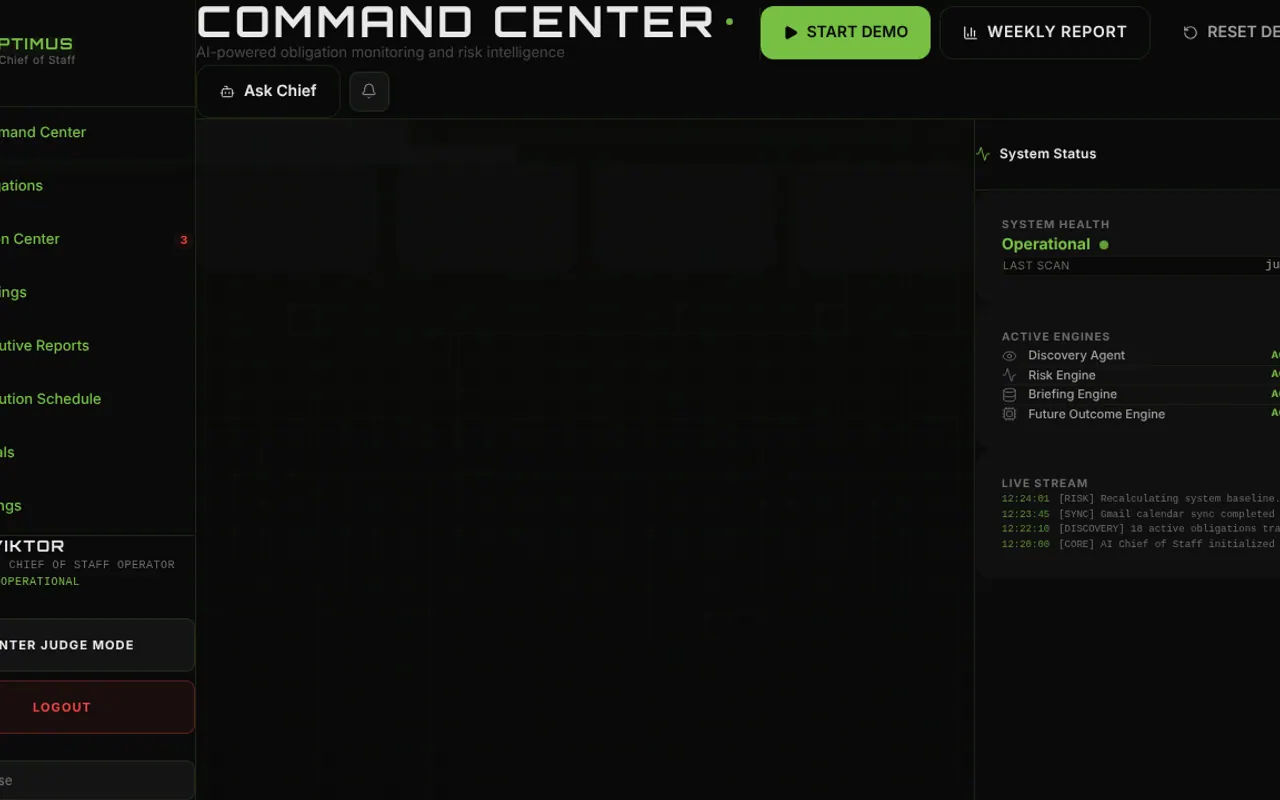This screenshot has height=800, width=1280.
Task: Click the 12:24:01 RISK log entry
Action: 1140,498
